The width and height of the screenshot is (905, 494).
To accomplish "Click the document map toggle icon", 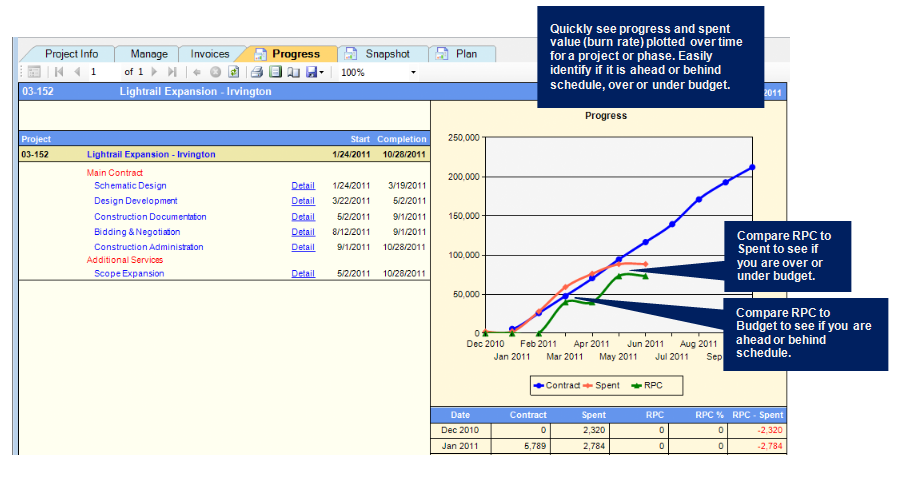I will (33, 72).
